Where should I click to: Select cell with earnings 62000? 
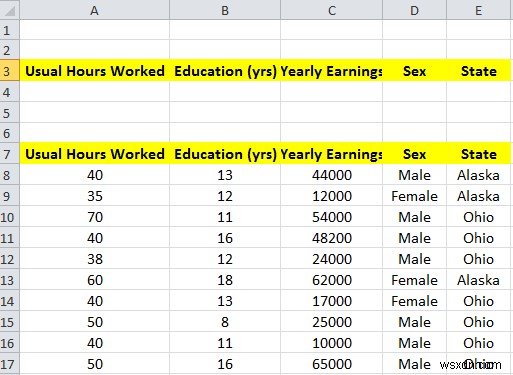tap(332, 280)
